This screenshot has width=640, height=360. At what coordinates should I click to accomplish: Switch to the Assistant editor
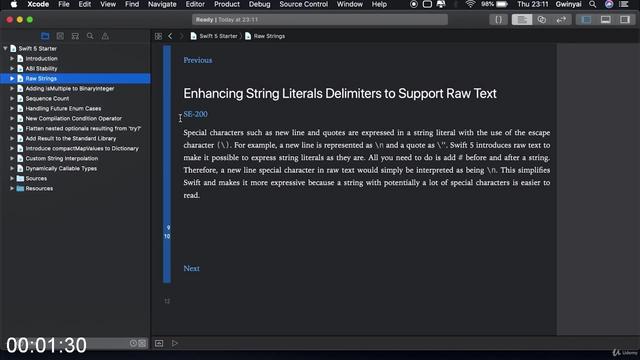pos(542,20)
